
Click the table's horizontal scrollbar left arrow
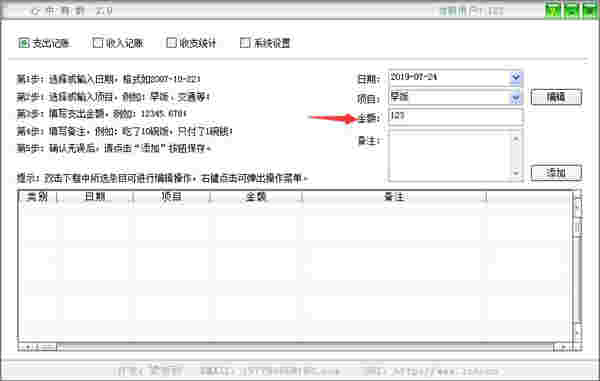28,347
